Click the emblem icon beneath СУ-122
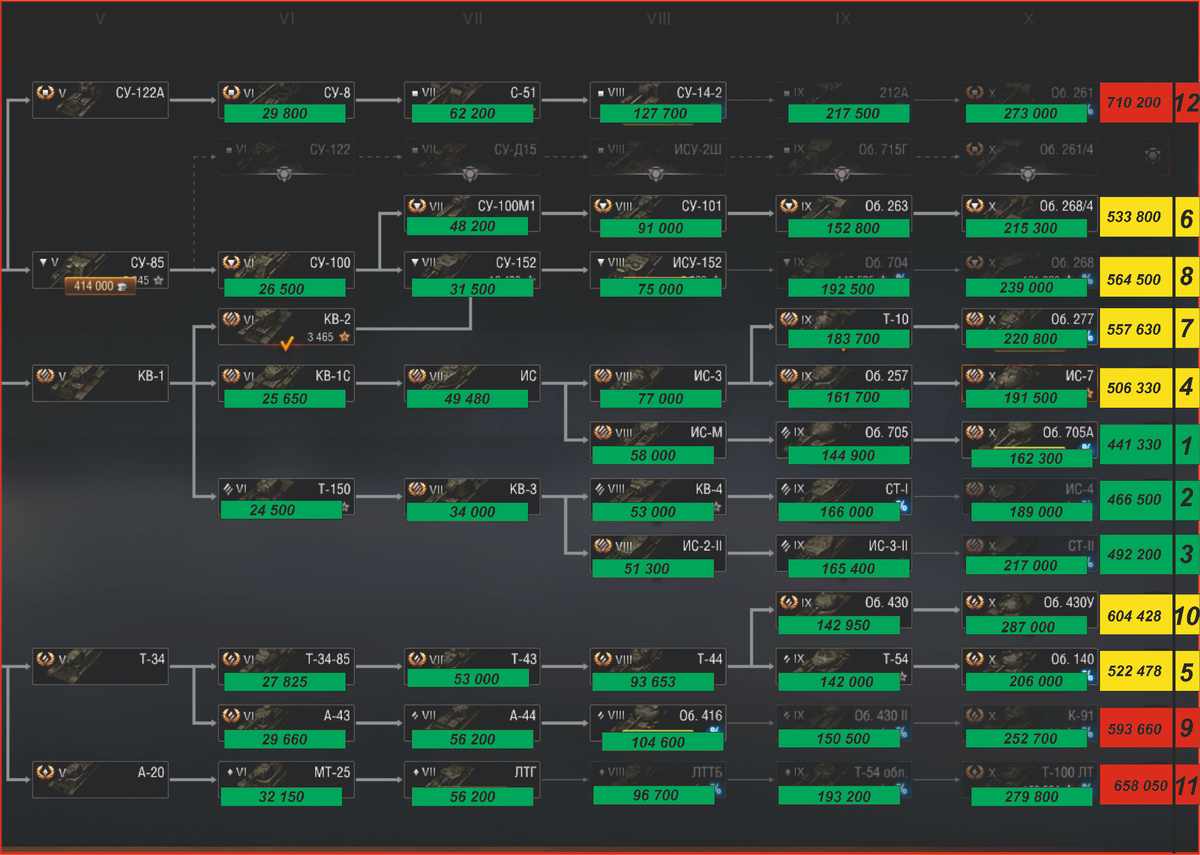This screenshot has height=855, width=1200. [286, 173]
